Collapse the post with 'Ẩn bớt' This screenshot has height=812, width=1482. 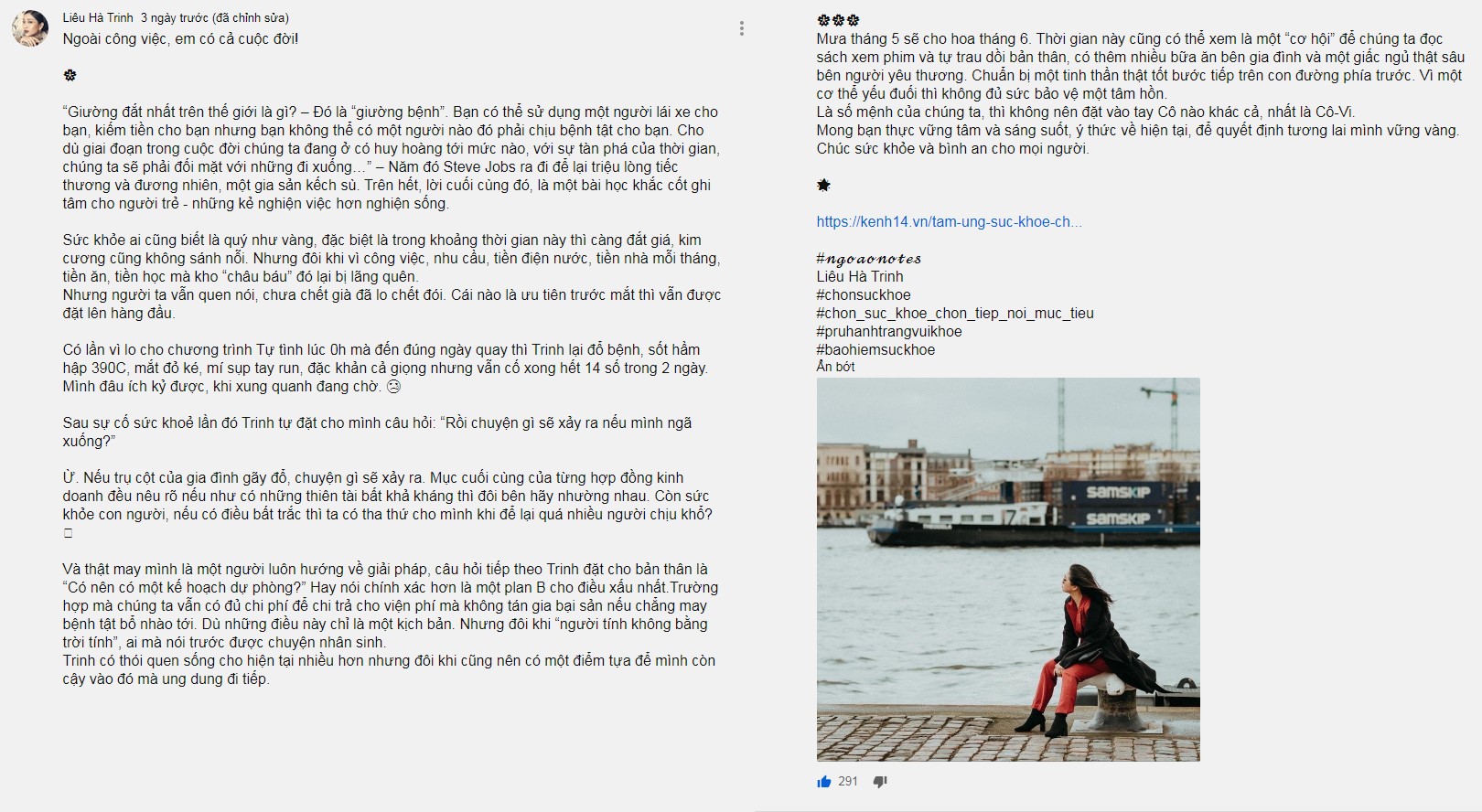836,367
